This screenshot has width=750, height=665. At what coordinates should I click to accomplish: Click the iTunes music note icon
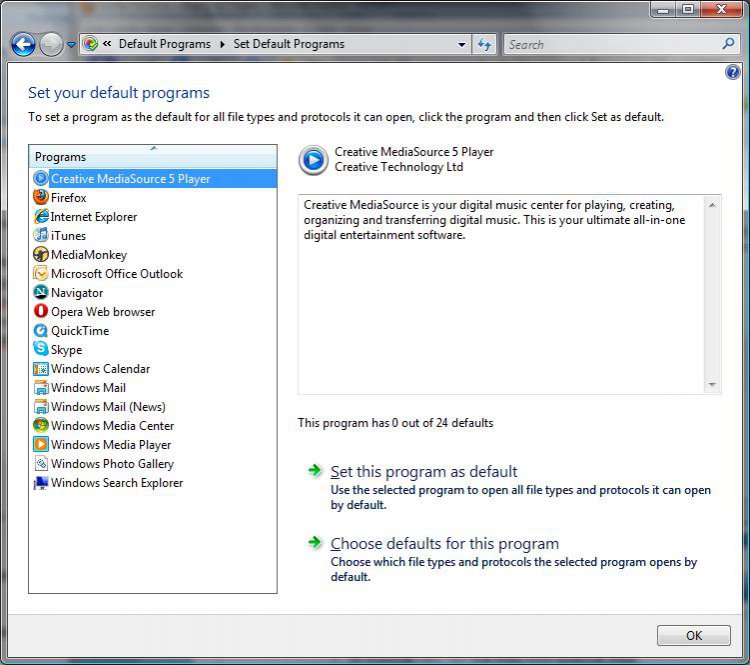pos(41,235)
